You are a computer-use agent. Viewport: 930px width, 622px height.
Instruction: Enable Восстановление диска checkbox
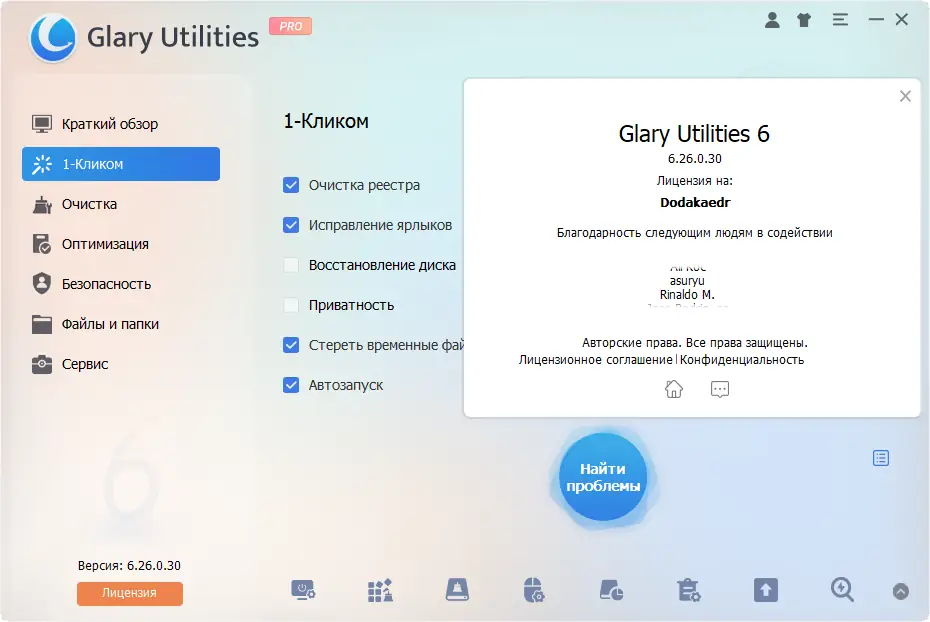tap(291, 265)
